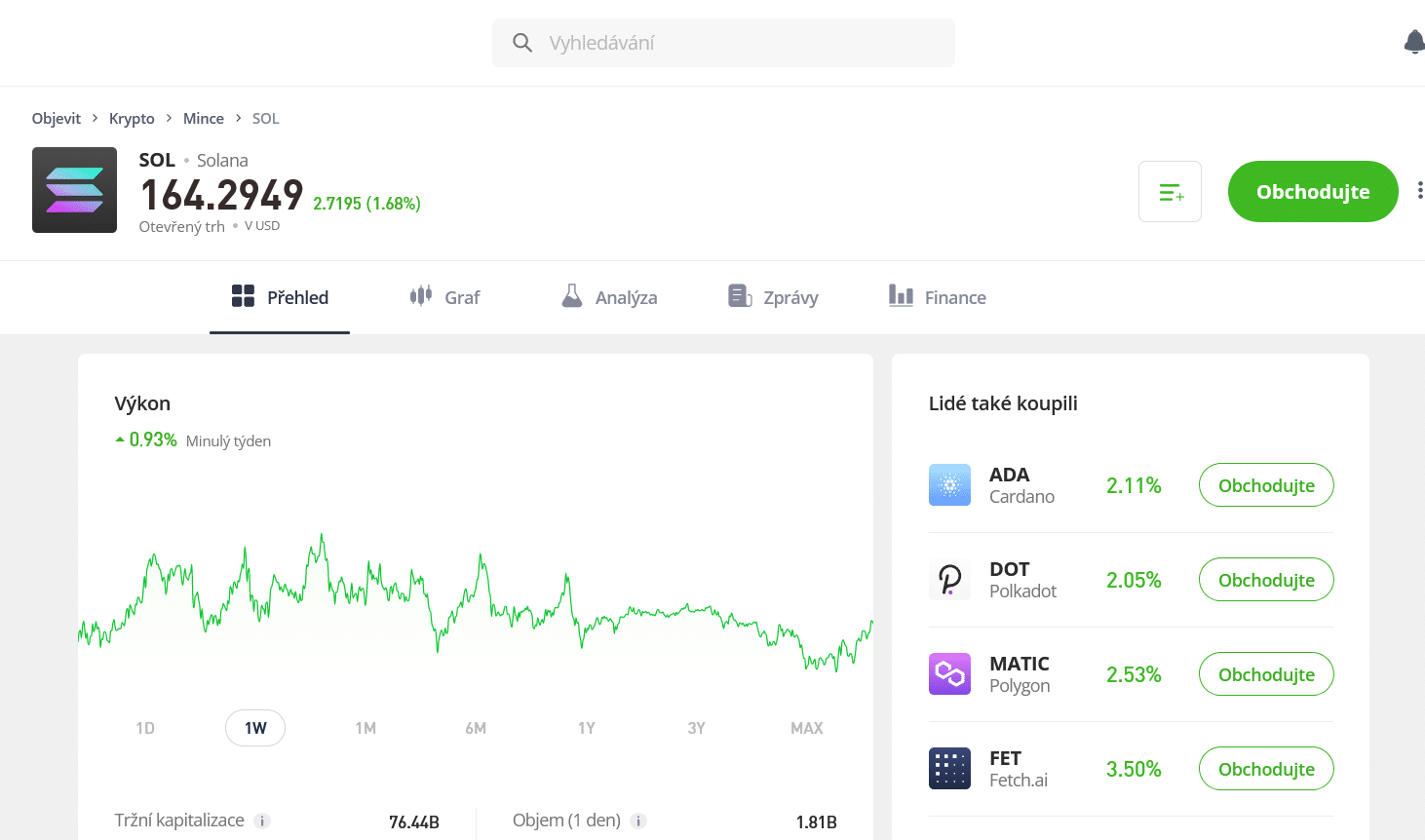
Task: Show info for Objem (1 den)
Action: point(638,821)
